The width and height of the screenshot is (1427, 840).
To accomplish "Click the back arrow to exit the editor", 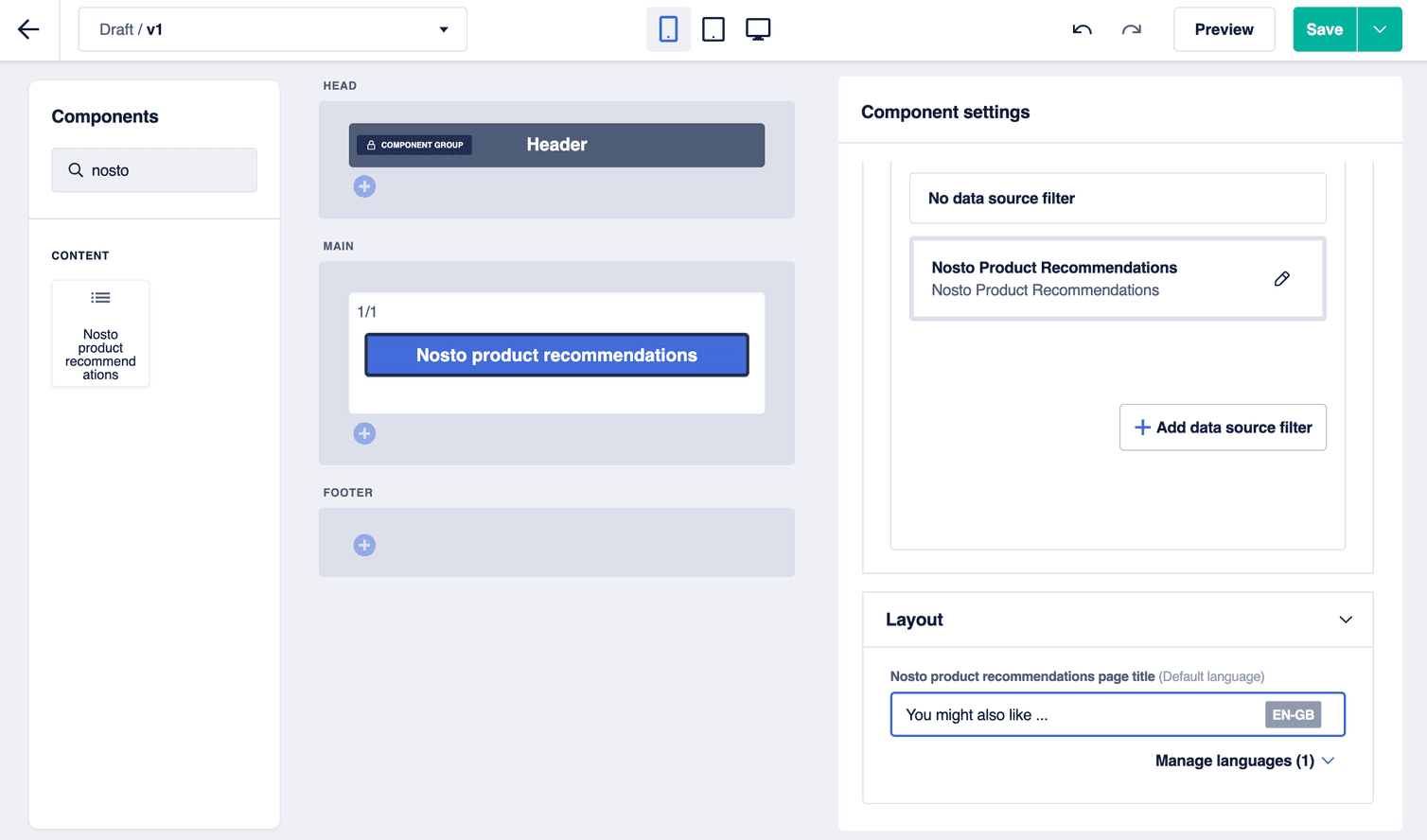I will 28,29.
